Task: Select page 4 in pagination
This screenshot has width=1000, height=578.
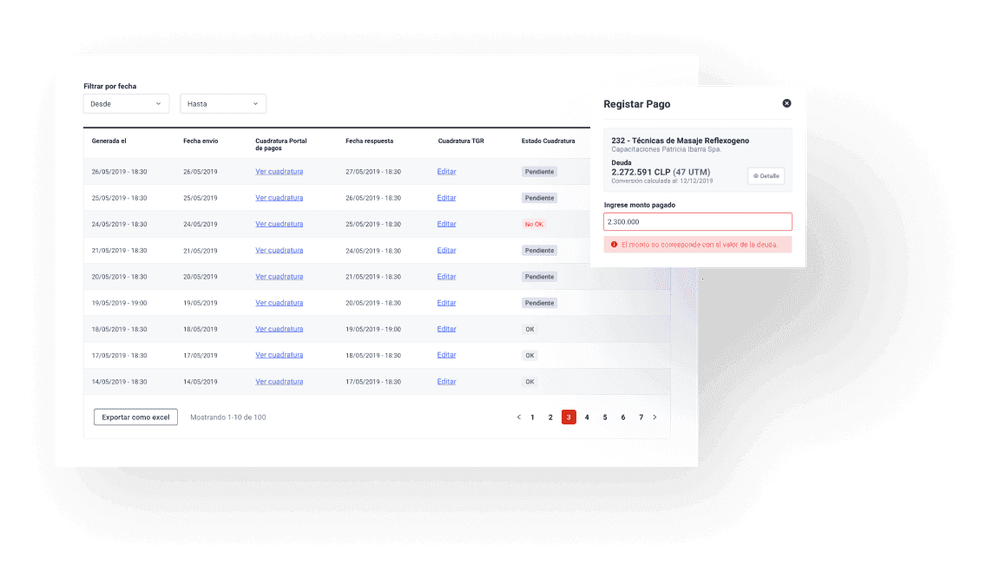Action: pyautogui.click(x=587, y=417)
